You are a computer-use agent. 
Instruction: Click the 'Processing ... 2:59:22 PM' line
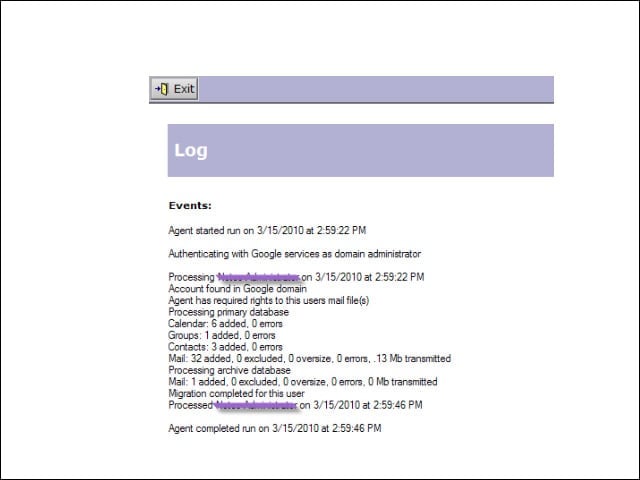tap(296, 277)
